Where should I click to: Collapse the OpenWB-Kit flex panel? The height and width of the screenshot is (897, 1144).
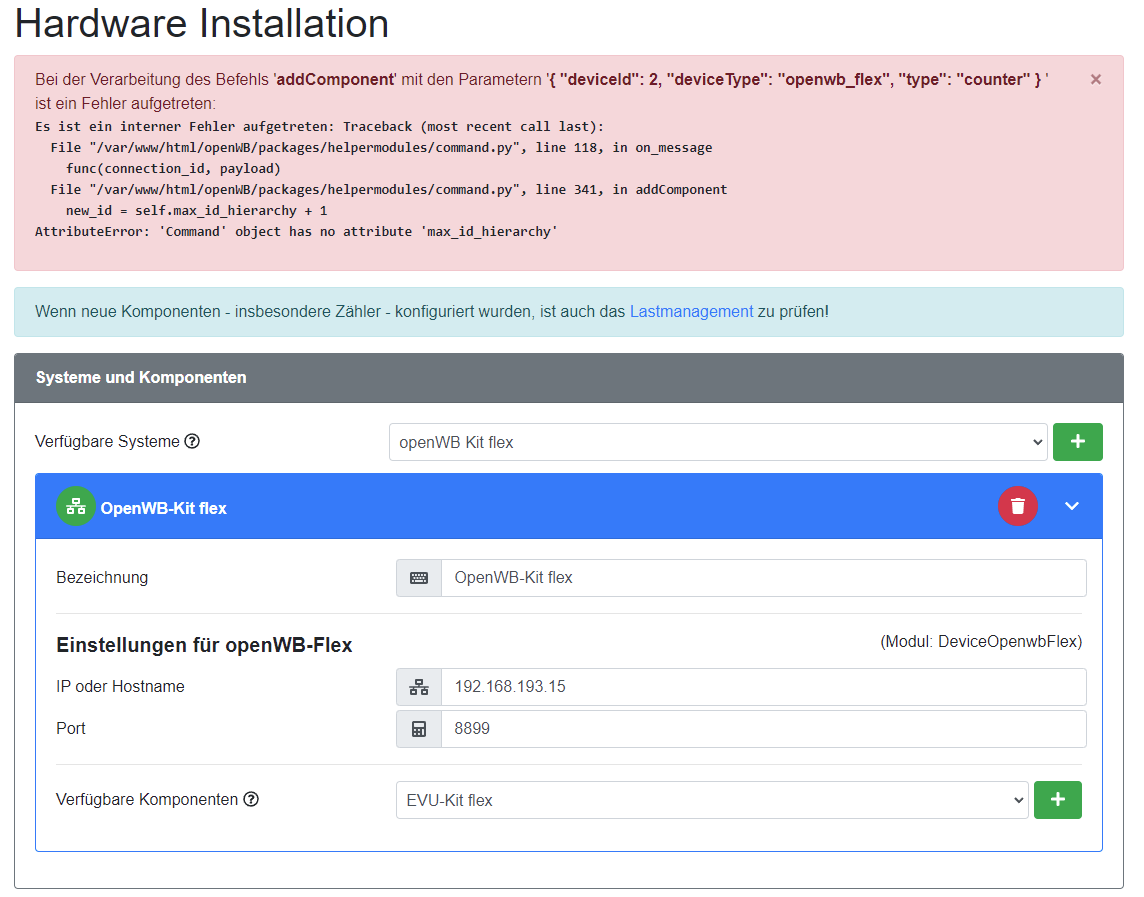tap(1072, 506)
